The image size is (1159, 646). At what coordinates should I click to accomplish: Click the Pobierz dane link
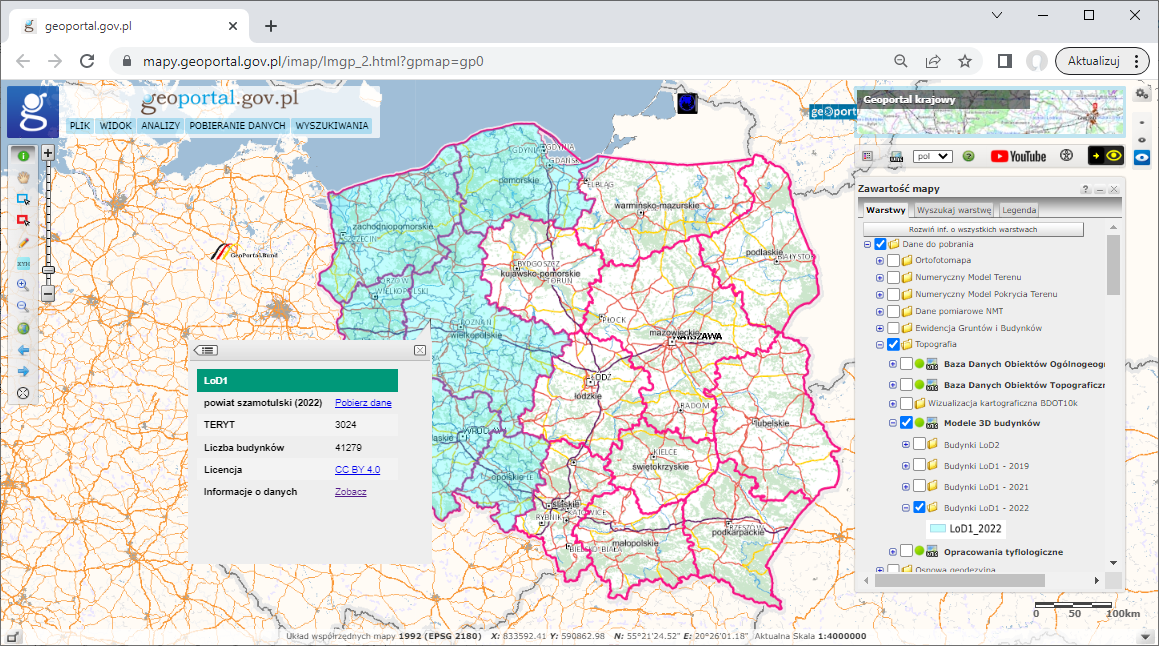[x=363, y=403]
